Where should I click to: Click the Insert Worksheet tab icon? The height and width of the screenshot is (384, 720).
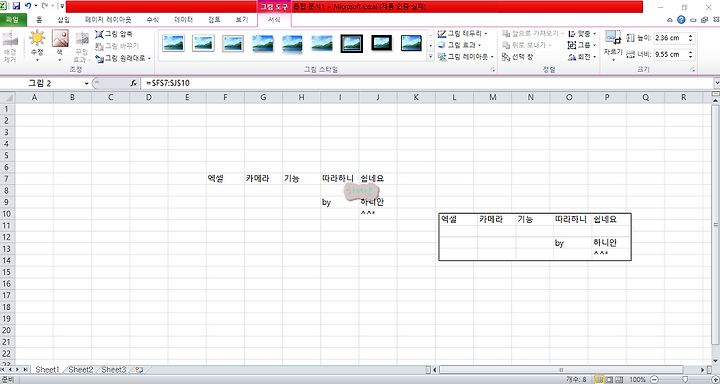(x=139, y=370)
